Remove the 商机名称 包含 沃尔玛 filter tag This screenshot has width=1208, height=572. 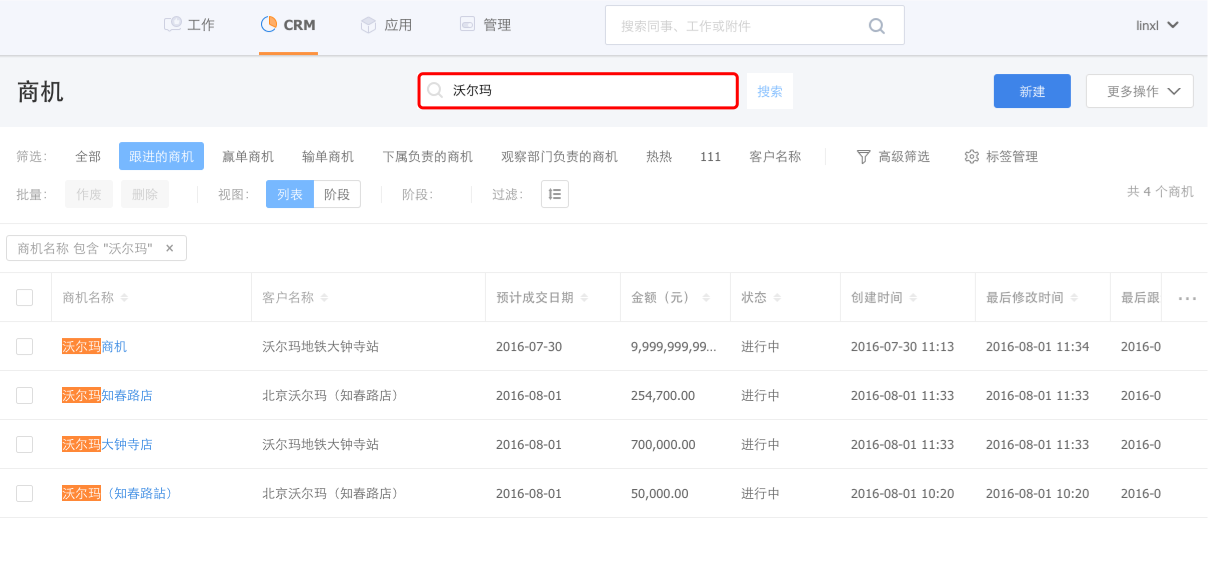coord(170,248)
